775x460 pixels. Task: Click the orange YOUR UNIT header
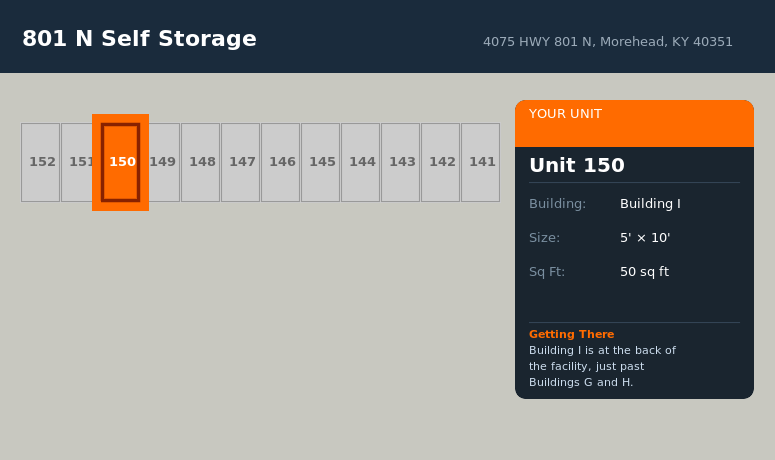(634, 123)
